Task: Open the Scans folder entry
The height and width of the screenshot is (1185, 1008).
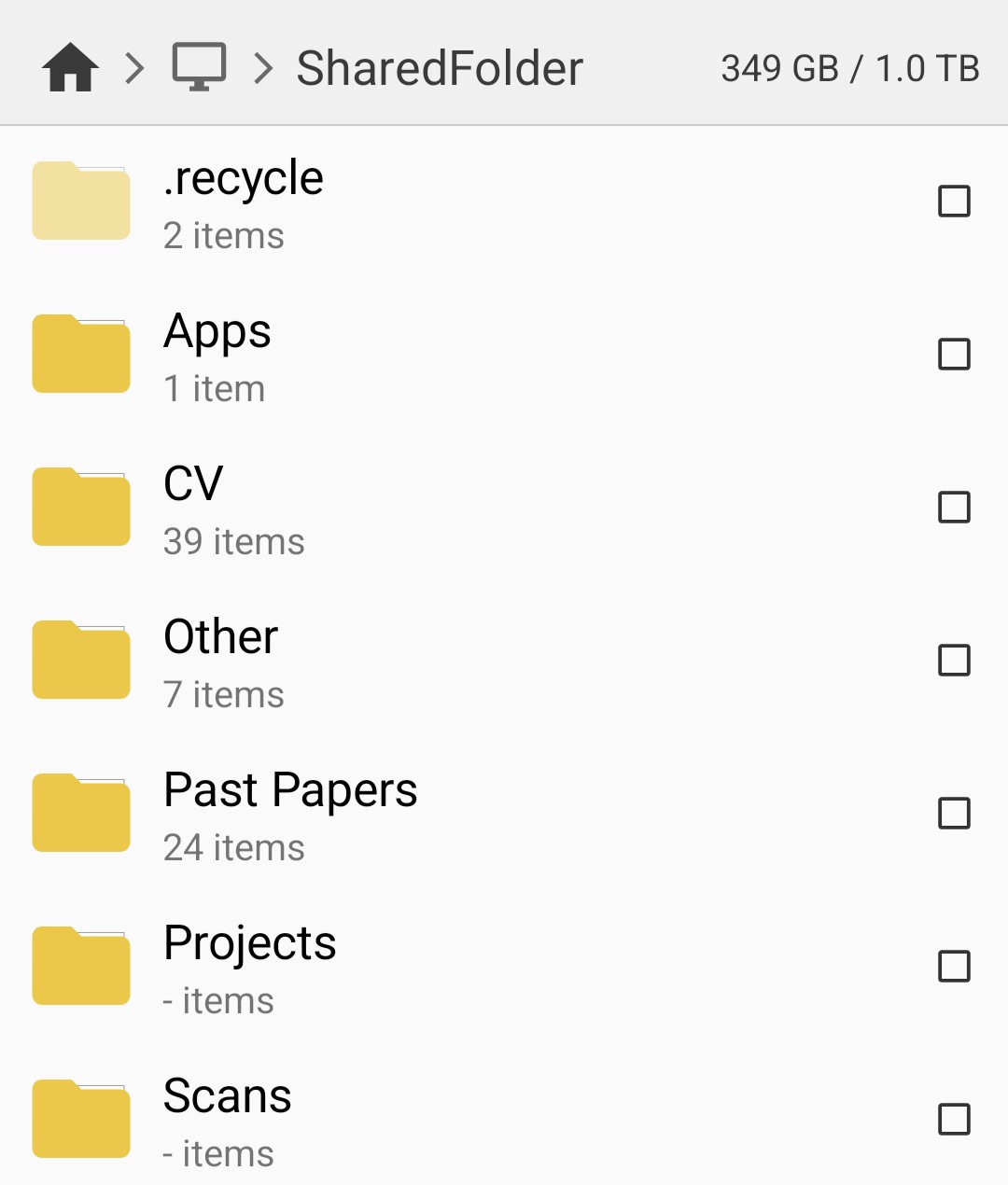Action: (x=228, y=1096)
